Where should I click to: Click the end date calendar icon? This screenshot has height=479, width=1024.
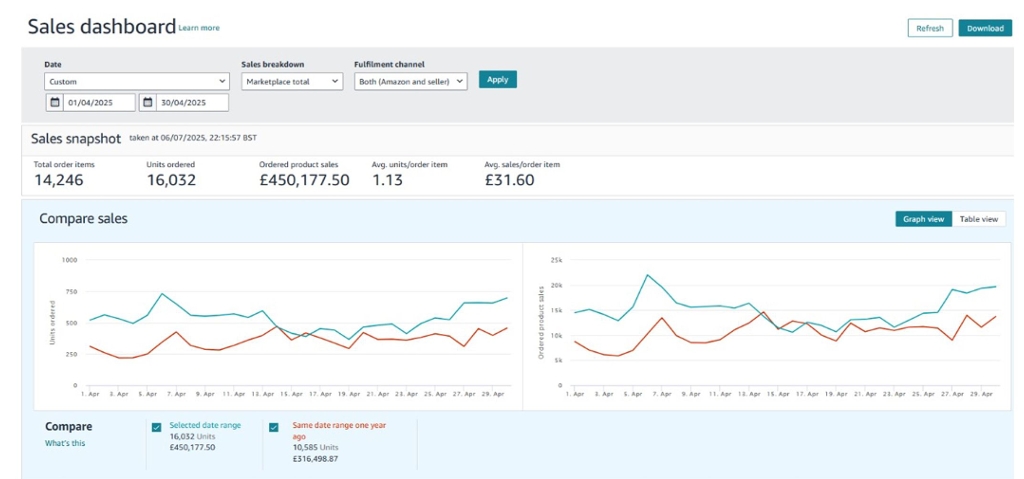coord(147,103)
